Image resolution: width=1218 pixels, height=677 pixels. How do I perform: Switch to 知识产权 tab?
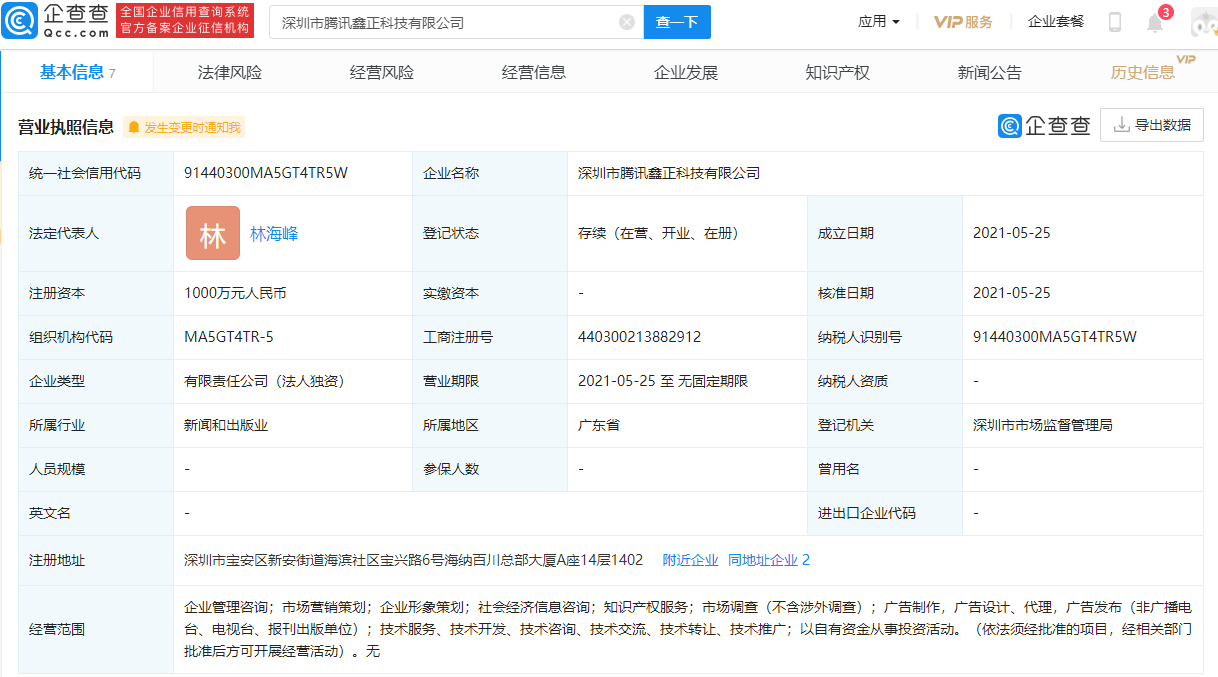point(838,72)
